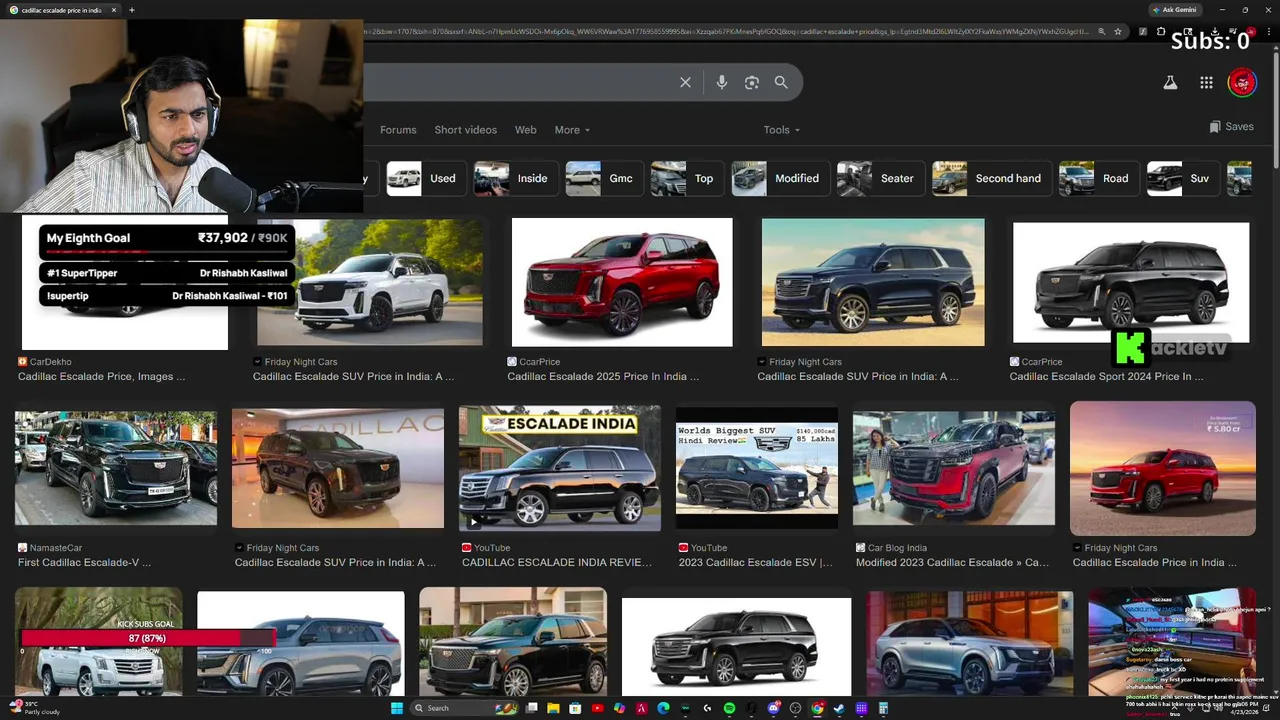Image resolution: width=1280 pixels, height=720 pixels.
Task: Open ESCALADE INDIA YouTube video thumbnail
Action: coord(560,467)
